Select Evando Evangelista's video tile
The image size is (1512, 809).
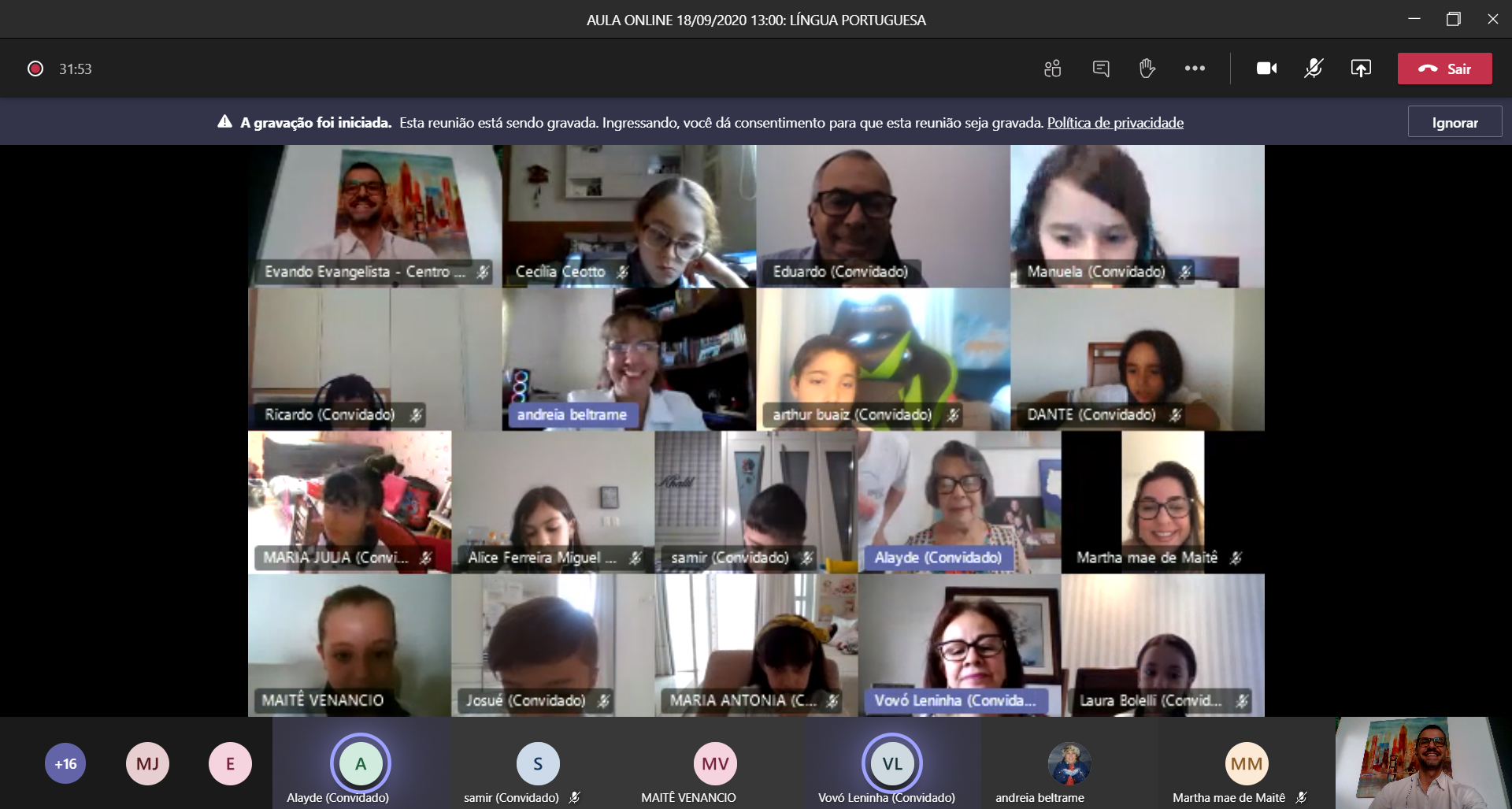[375, 216]
